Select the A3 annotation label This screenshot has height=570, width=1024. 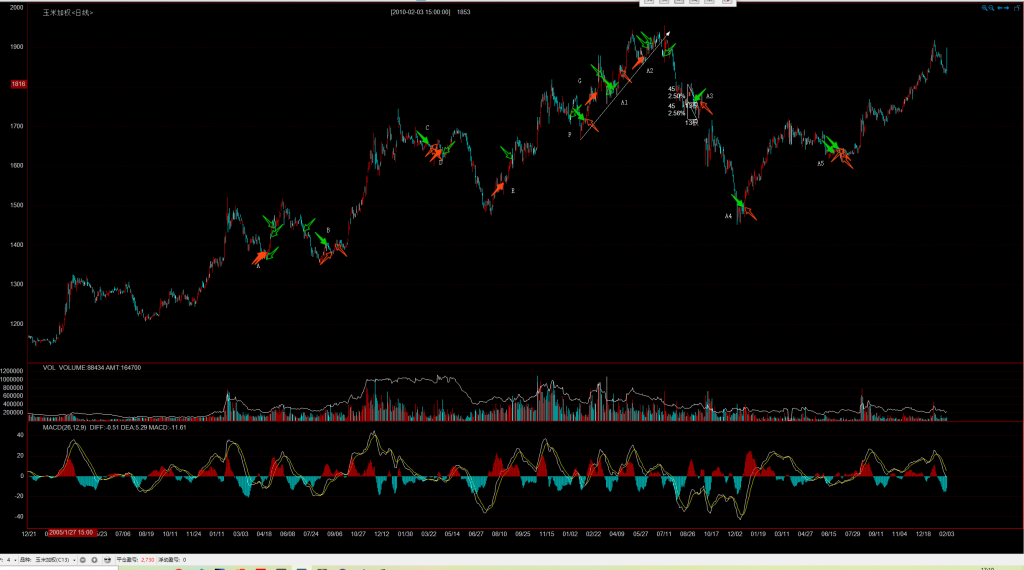click(x=709, y=96)
